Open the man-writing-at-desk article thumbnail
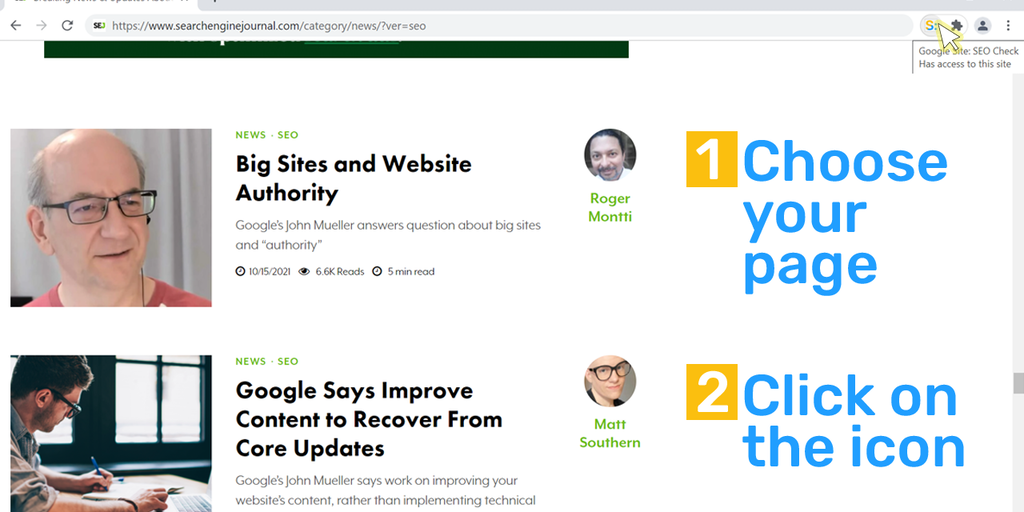This screenshot has height=512, width=1024. click(x=111, y=434)
